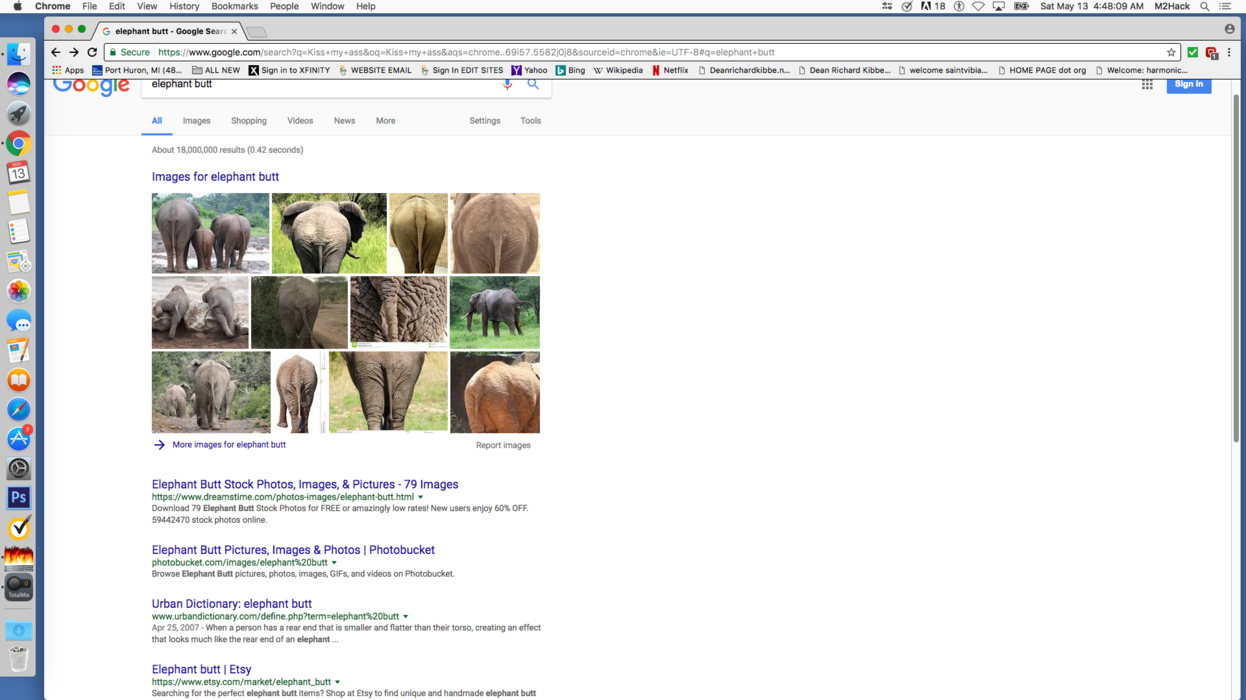Switch to the Videos search tab
The height and width of the screenshot is (700, 1246).
pos(300,121)
